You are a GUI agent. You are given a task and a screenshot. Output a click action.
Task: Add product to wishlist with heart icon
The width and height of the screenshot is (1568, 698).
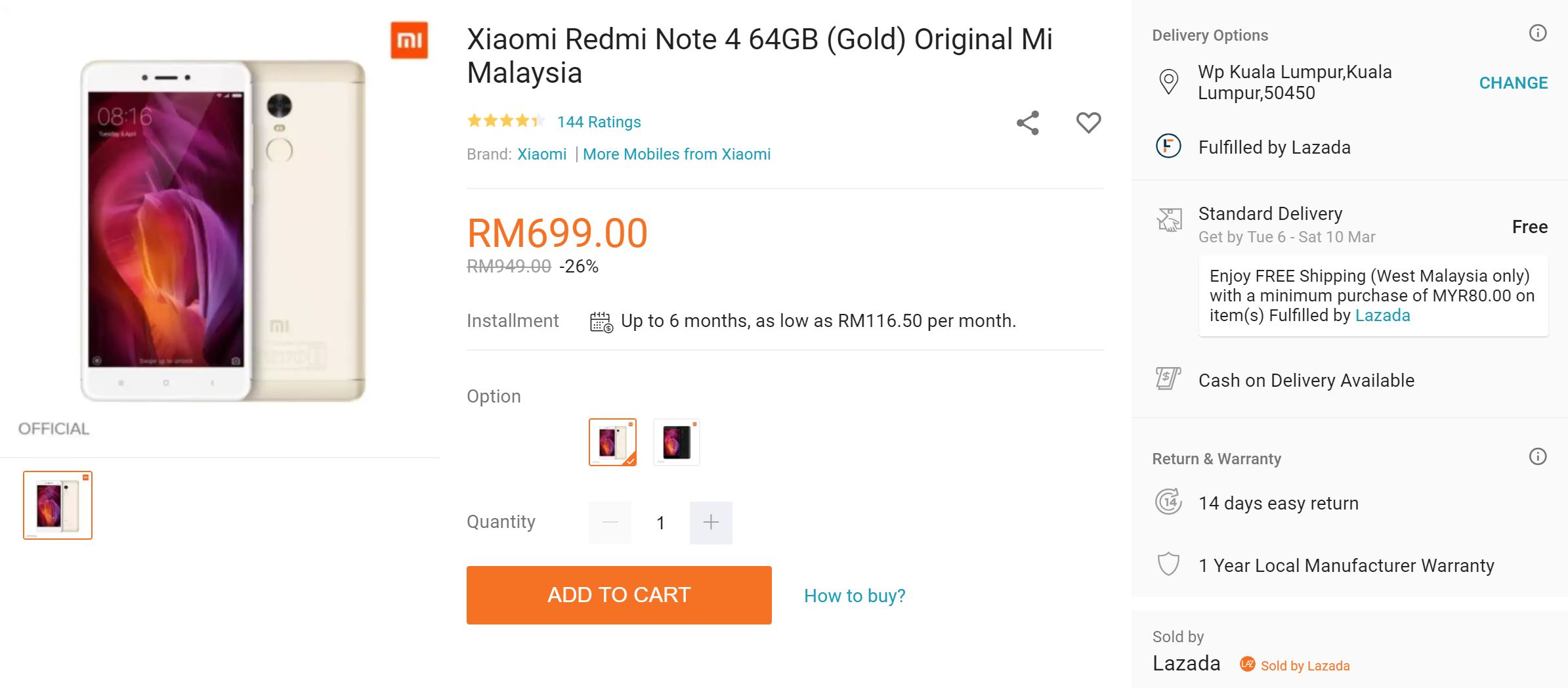[x=1088, y=123]
